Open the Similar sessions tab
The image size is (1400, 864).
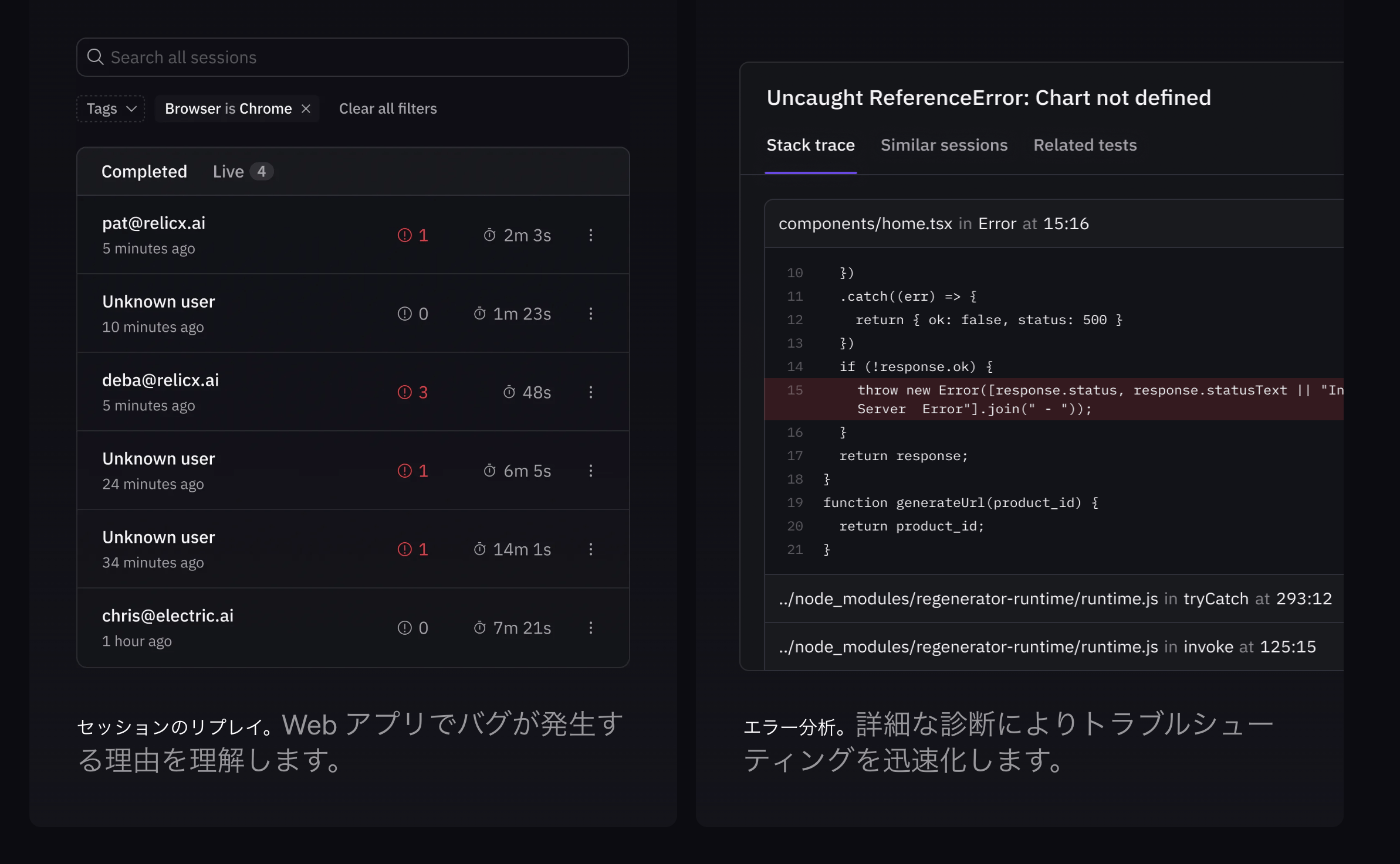pyautogui.click(x=944, y=146)
